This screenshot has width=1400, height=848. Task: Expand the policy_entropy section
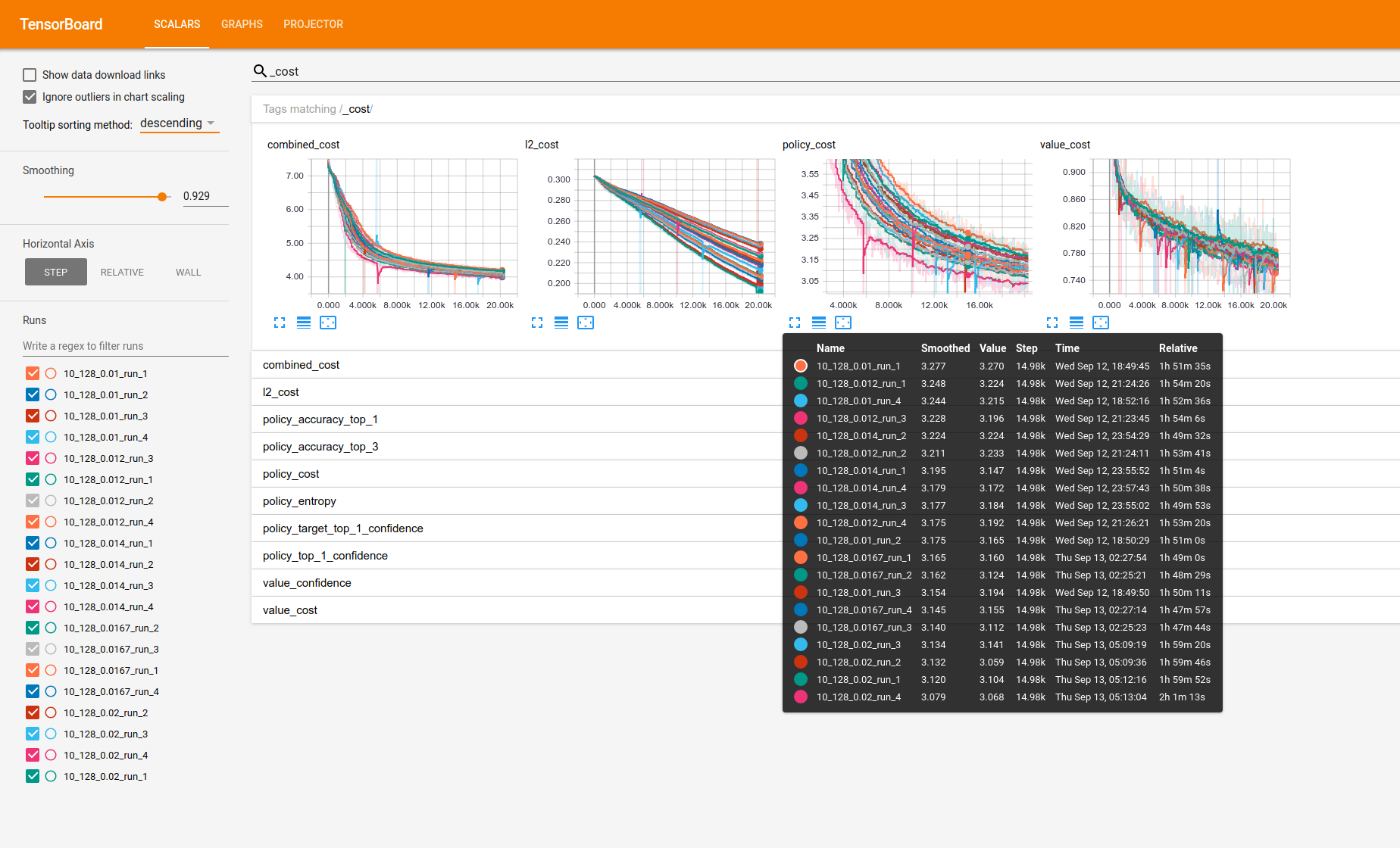(x=300, y=500)
